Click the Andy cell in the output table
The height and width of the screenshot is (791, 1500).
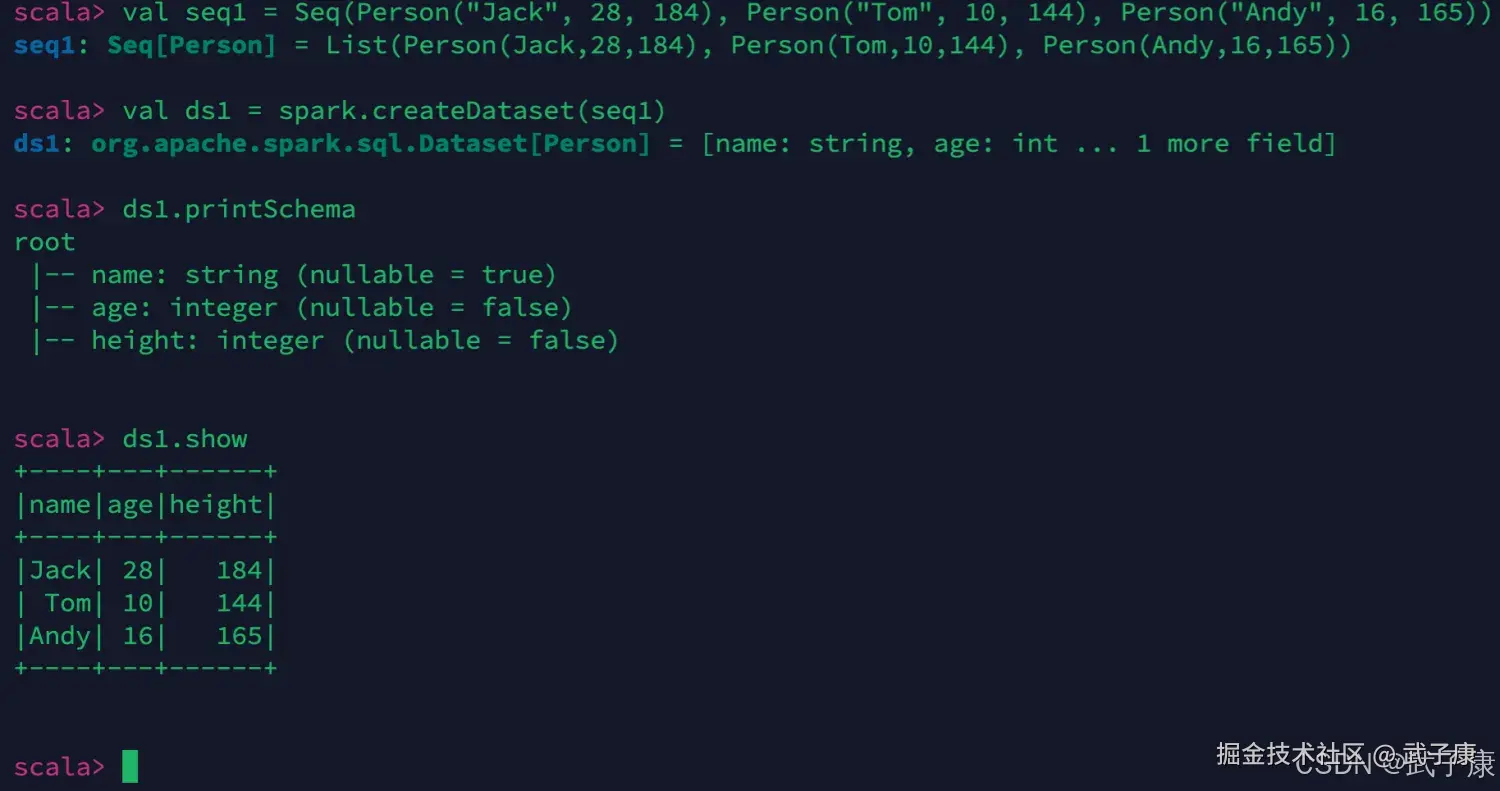[60, 637]
